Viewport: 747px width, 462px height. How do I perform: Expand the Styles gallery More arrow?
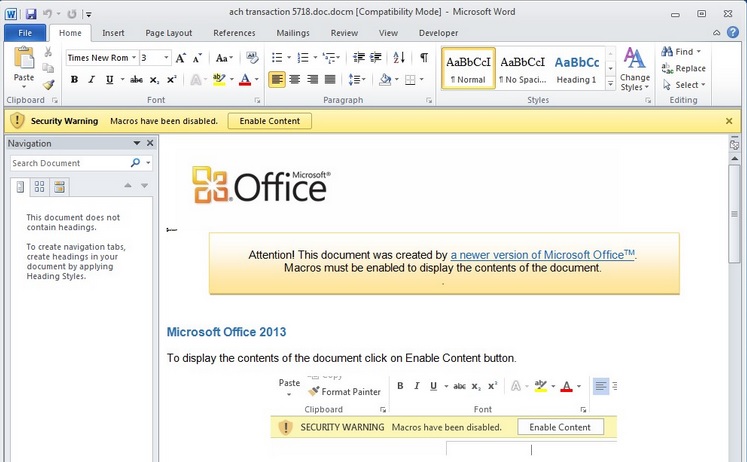(x=610, y=83)
